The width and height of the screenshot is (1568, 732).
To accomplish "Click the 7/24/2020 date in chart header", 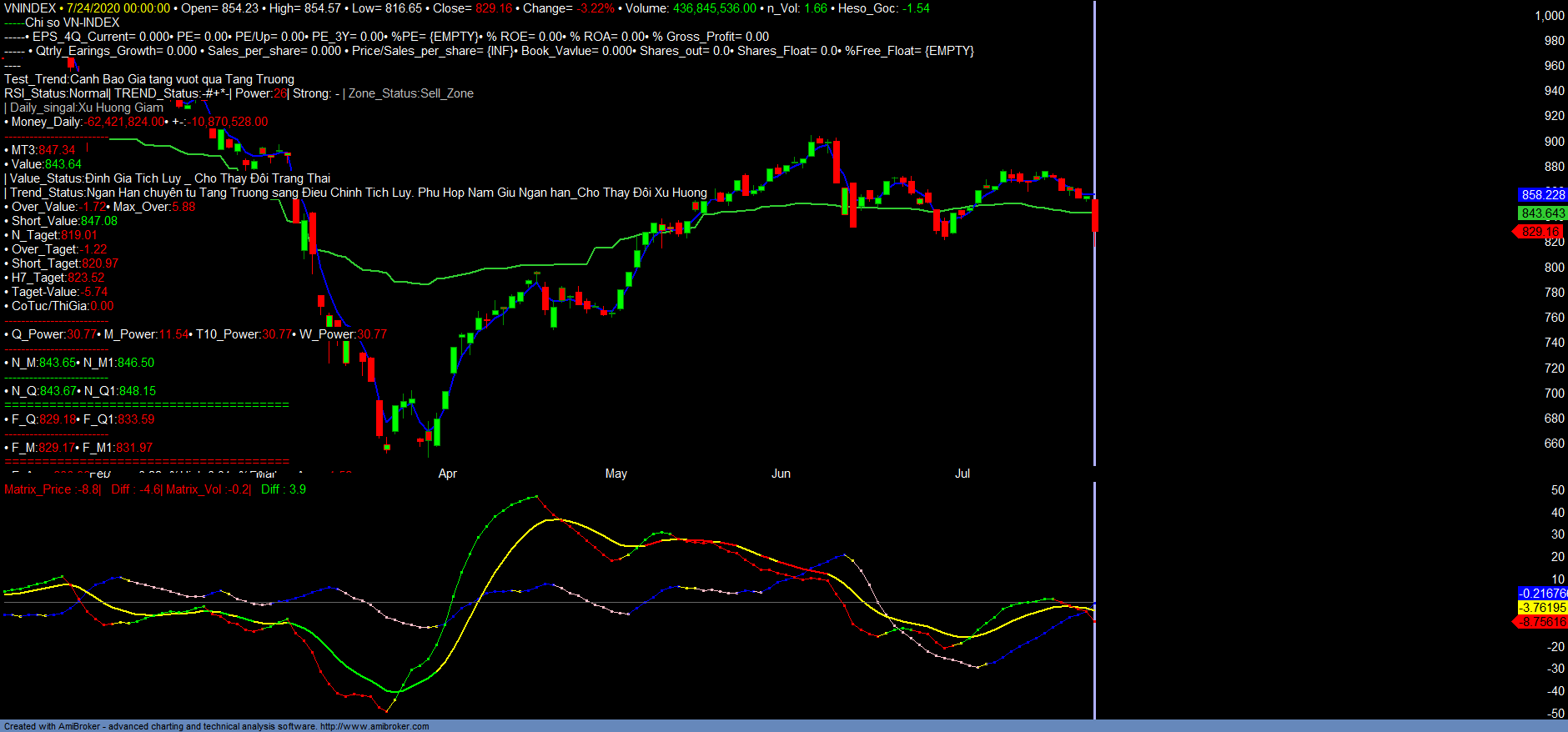I will click(x=93, y=8).
